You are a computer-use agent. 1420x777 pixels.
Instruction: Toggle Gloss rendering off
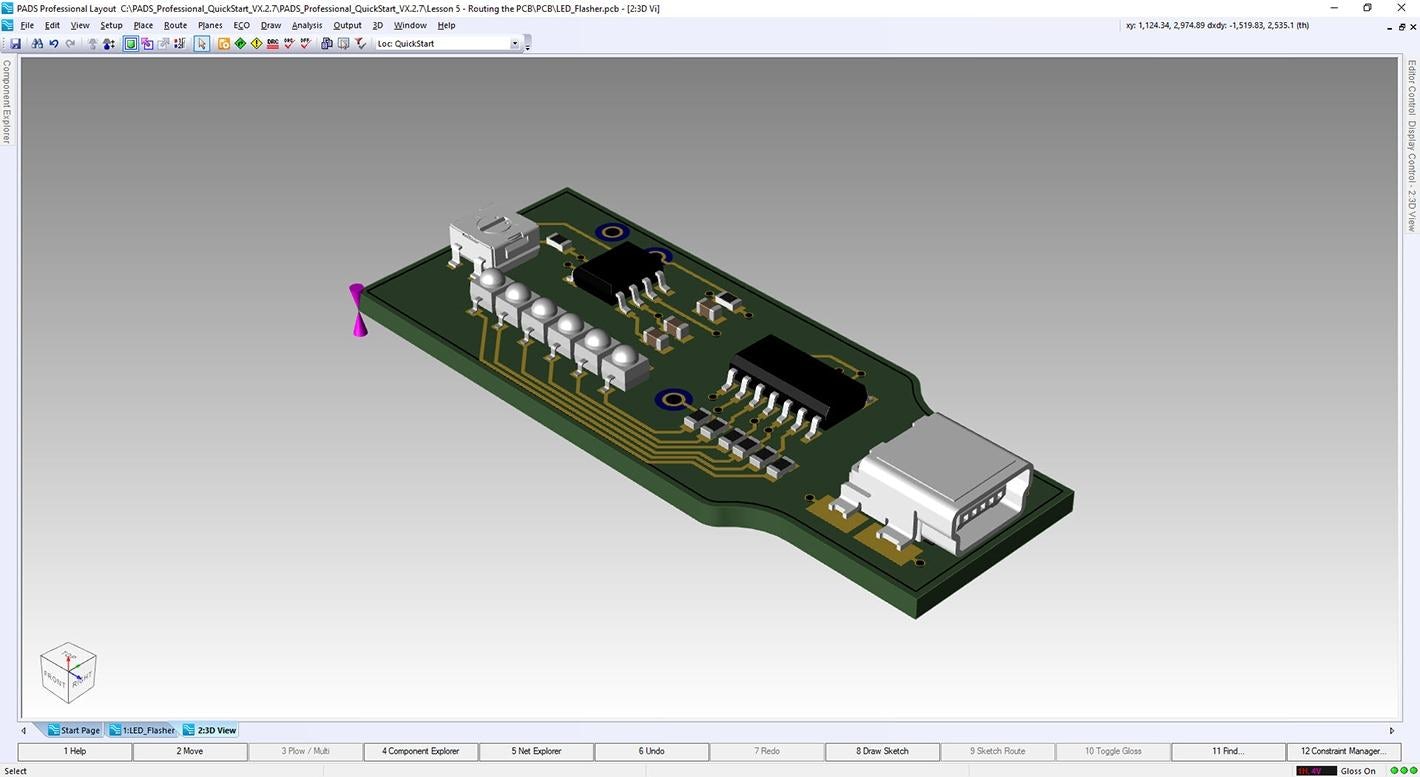pyautogui.click(x=1111, y=750)
